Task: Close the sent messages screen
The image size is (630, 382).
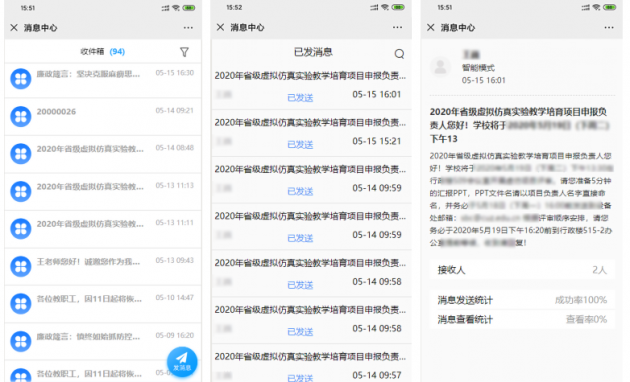Action: pyautogui.click(x=220, y=27)
